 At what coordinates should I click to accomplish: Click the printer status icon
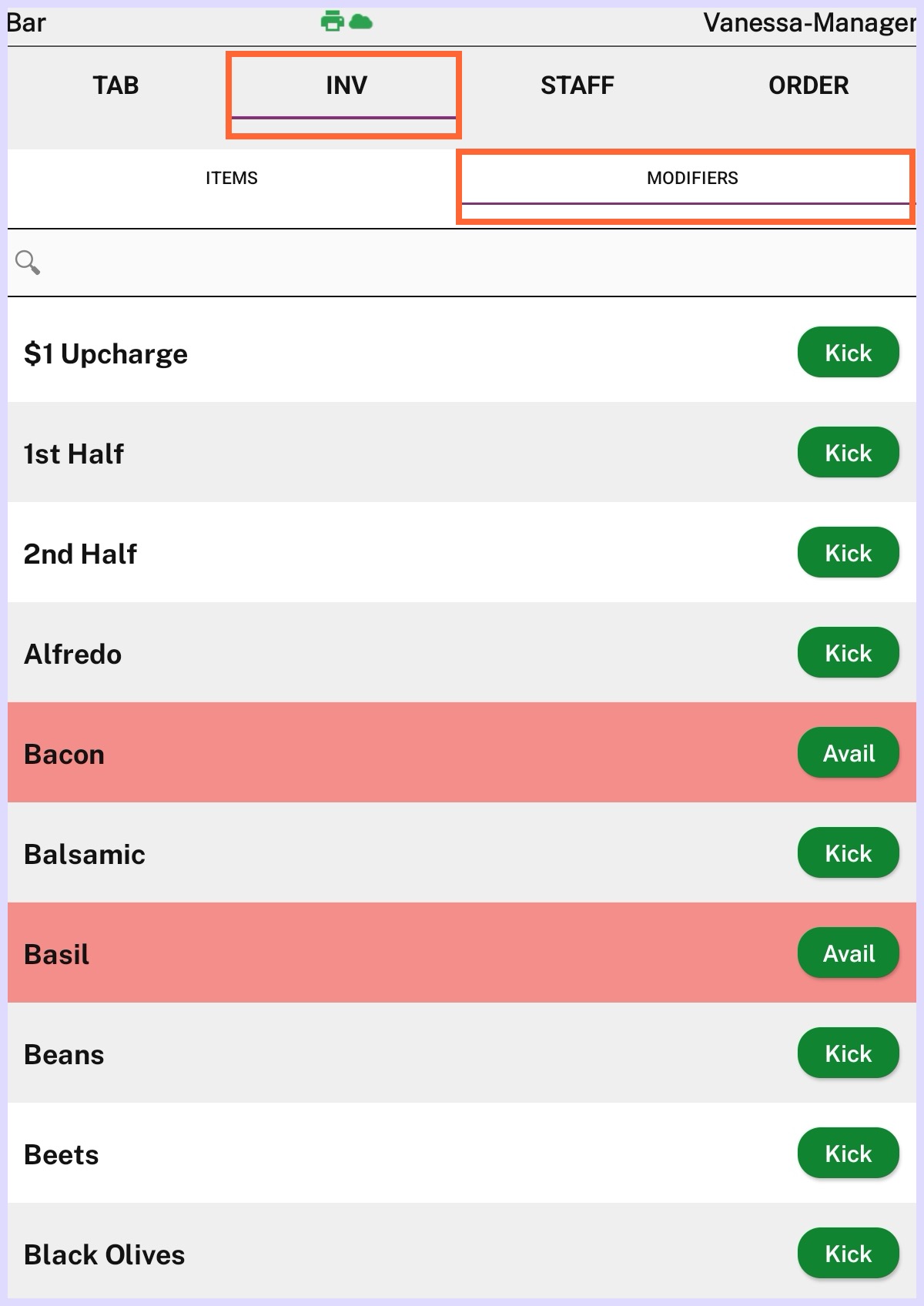[332, 22]
